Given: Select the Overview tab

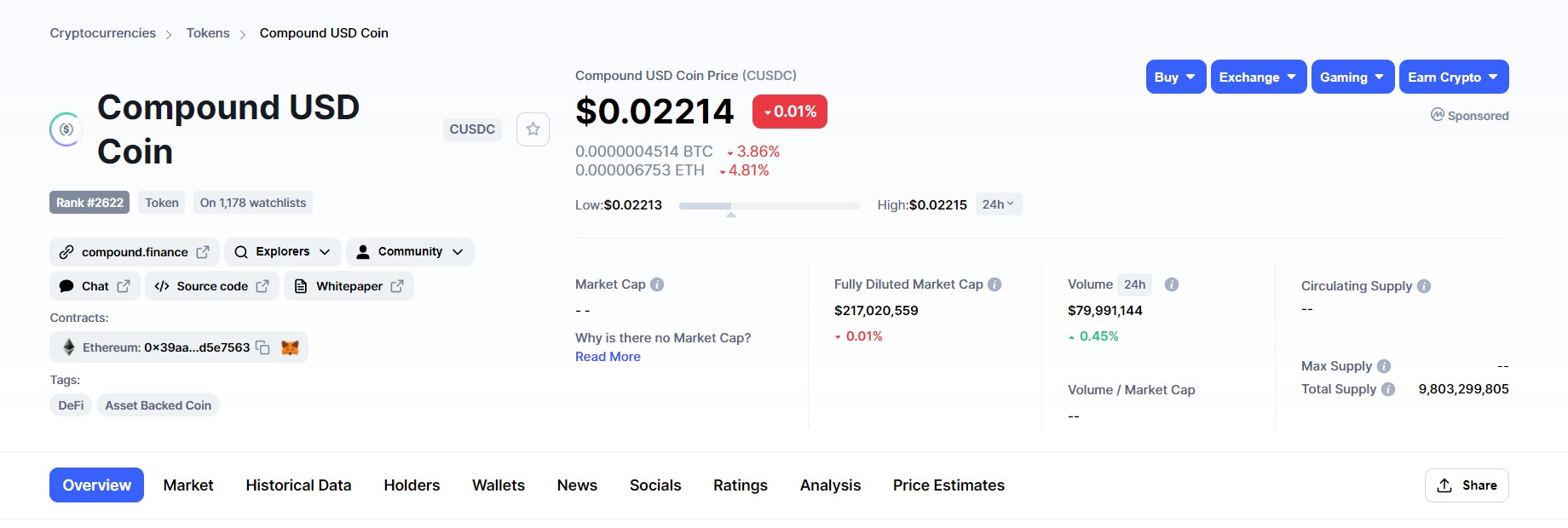Looking at the screenshot, I should click(96, 485).
